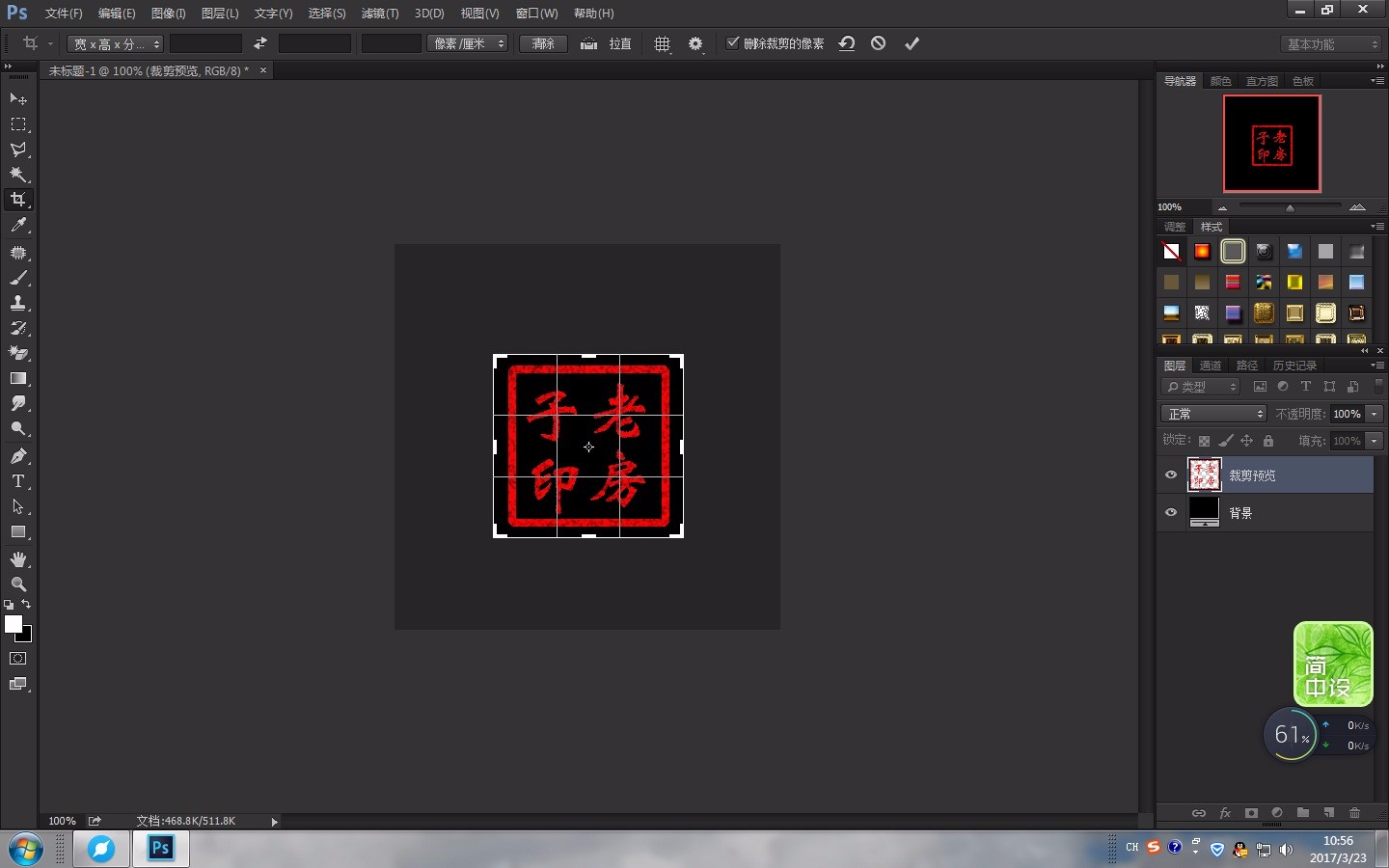
Task: Commit the current crop operation
Action: (912, 43)
